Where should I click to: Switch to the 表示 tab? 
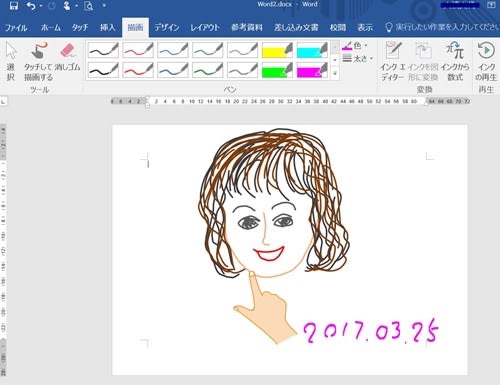(x=365, y=27)
